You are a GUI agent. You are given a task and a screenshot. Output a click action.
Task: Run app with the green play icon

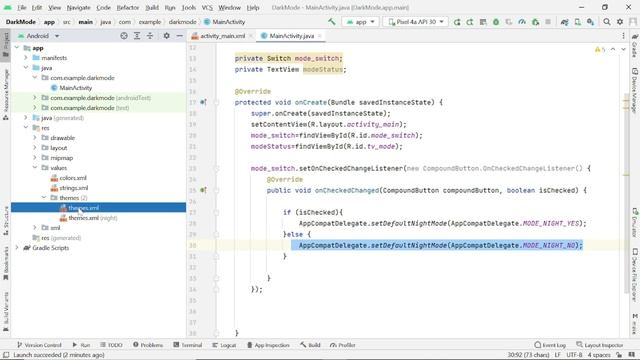click(x=457, y=22)
